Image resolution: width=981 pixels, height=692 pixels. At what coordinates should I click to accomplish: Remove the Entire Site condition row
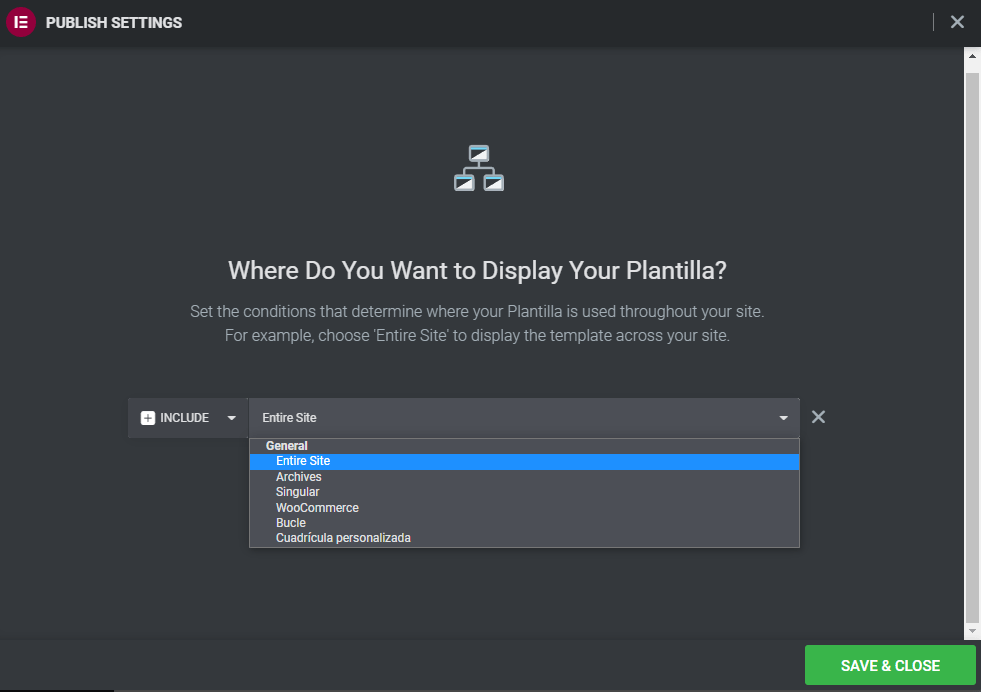point(818,417)
